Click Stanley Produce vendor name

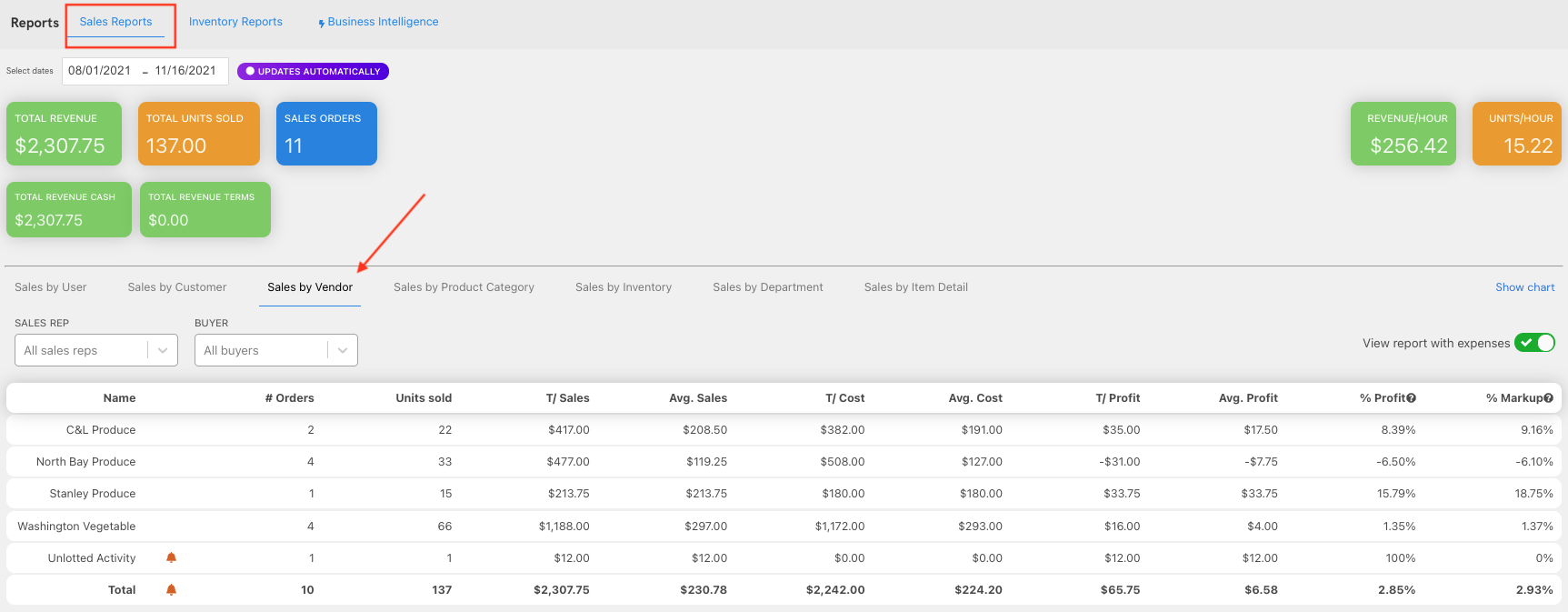[x=93, y=494]
